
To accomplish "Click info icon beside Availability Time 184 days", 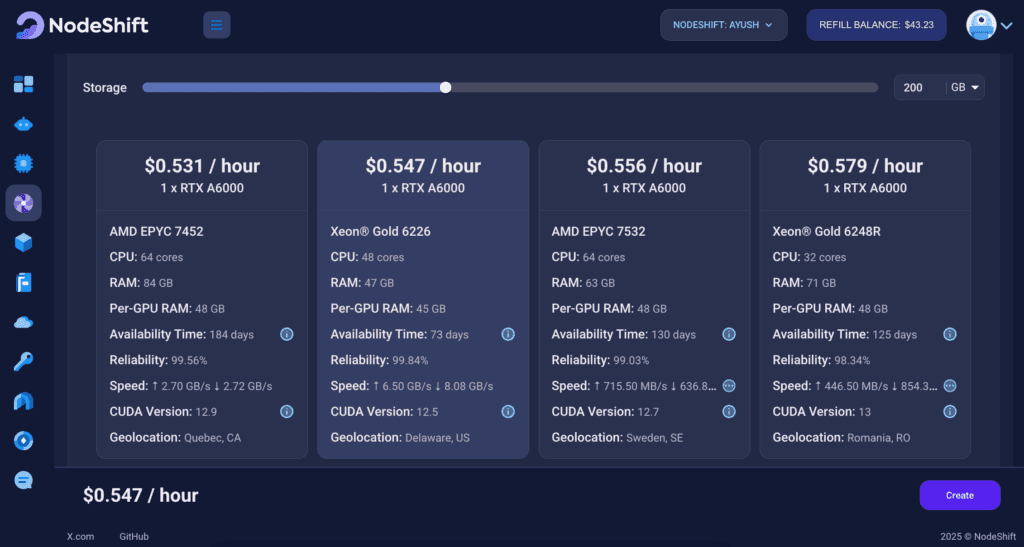I will 286,334.
